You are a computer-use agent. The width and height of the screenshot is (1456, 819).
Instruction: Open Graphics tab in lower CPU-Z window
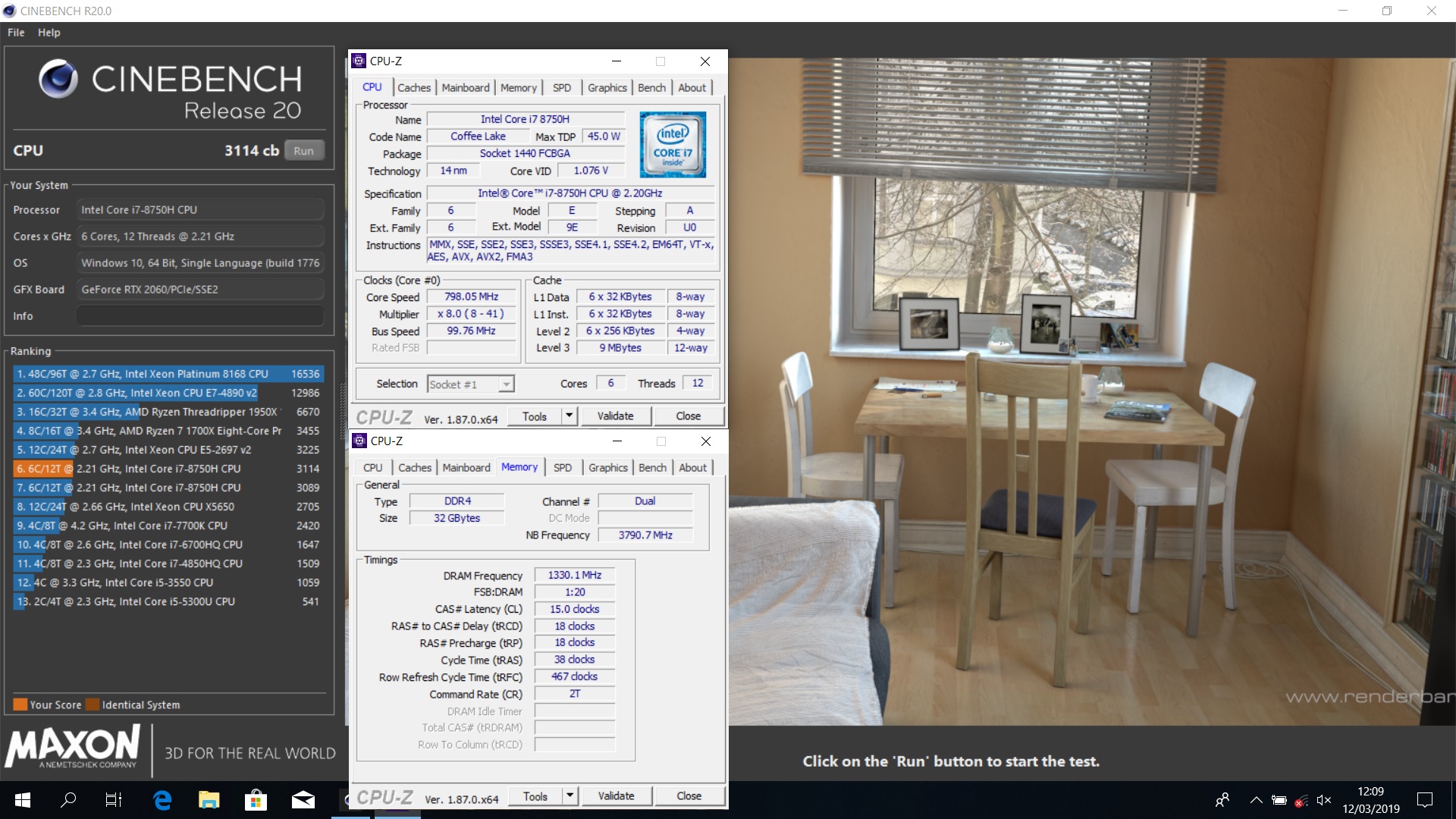point(608,468)
